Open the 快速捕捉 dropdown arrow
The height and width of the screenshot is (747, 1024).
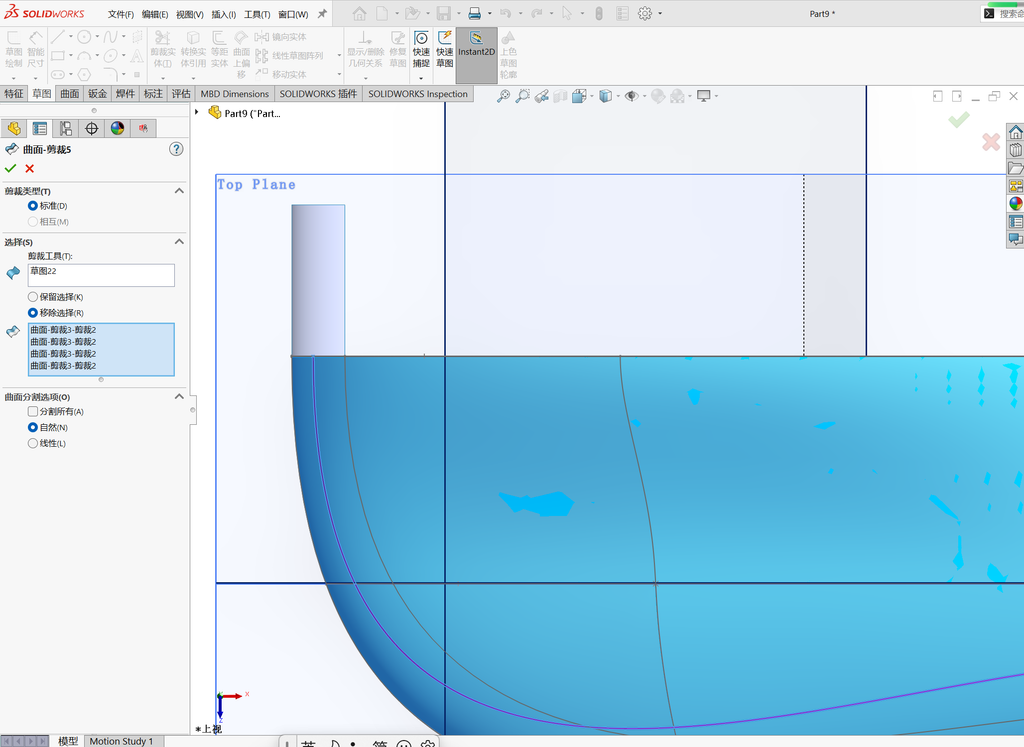coord(421,78)
